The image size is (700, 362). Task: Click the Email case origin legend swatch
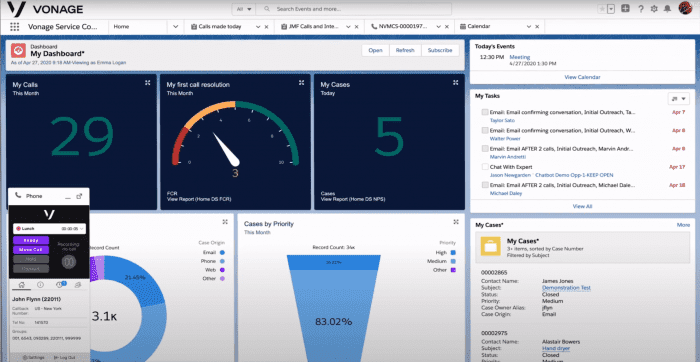coord(222,252)
